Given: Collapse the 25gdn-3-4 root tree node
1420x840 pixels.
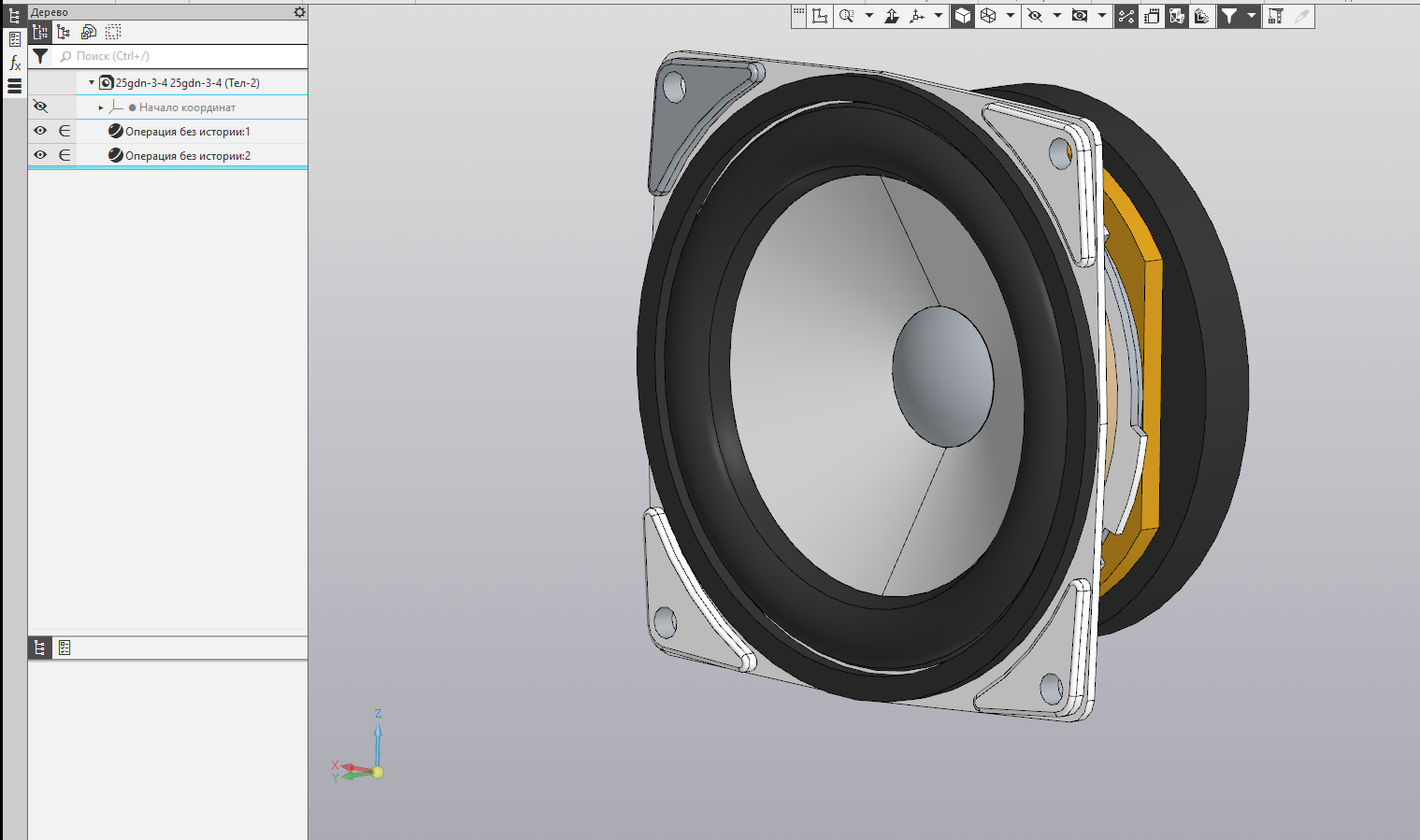Looking at the screenshot, I should [92, 82].
